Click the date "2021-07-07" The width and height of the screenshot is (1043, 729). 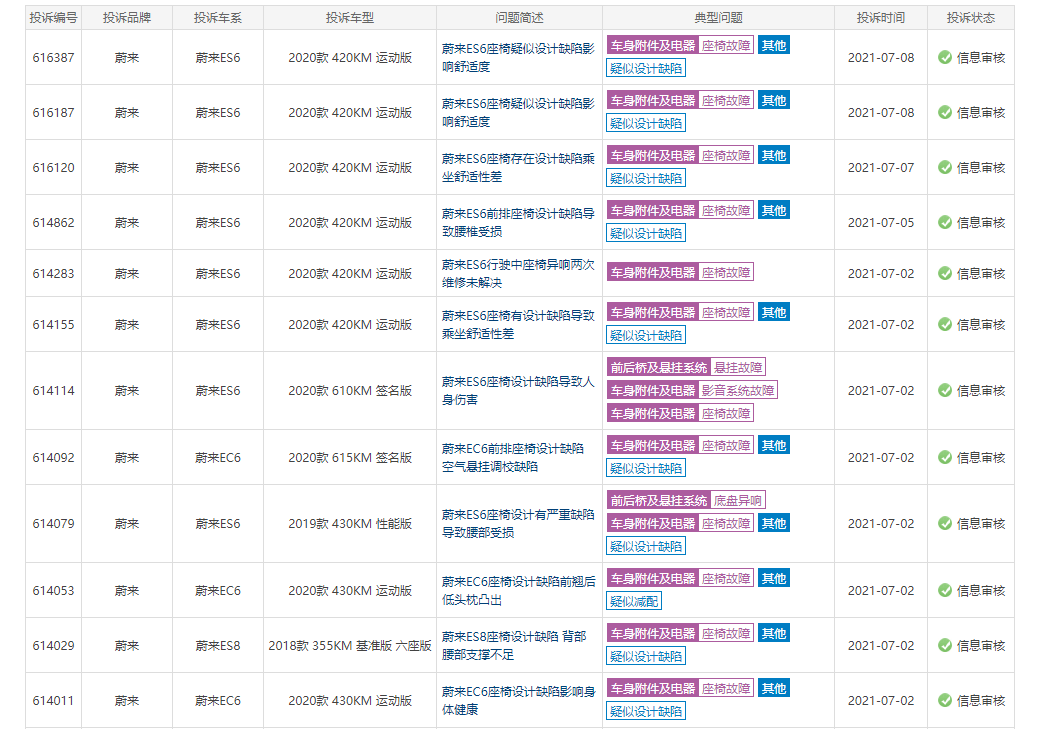(x=881, y=168)
